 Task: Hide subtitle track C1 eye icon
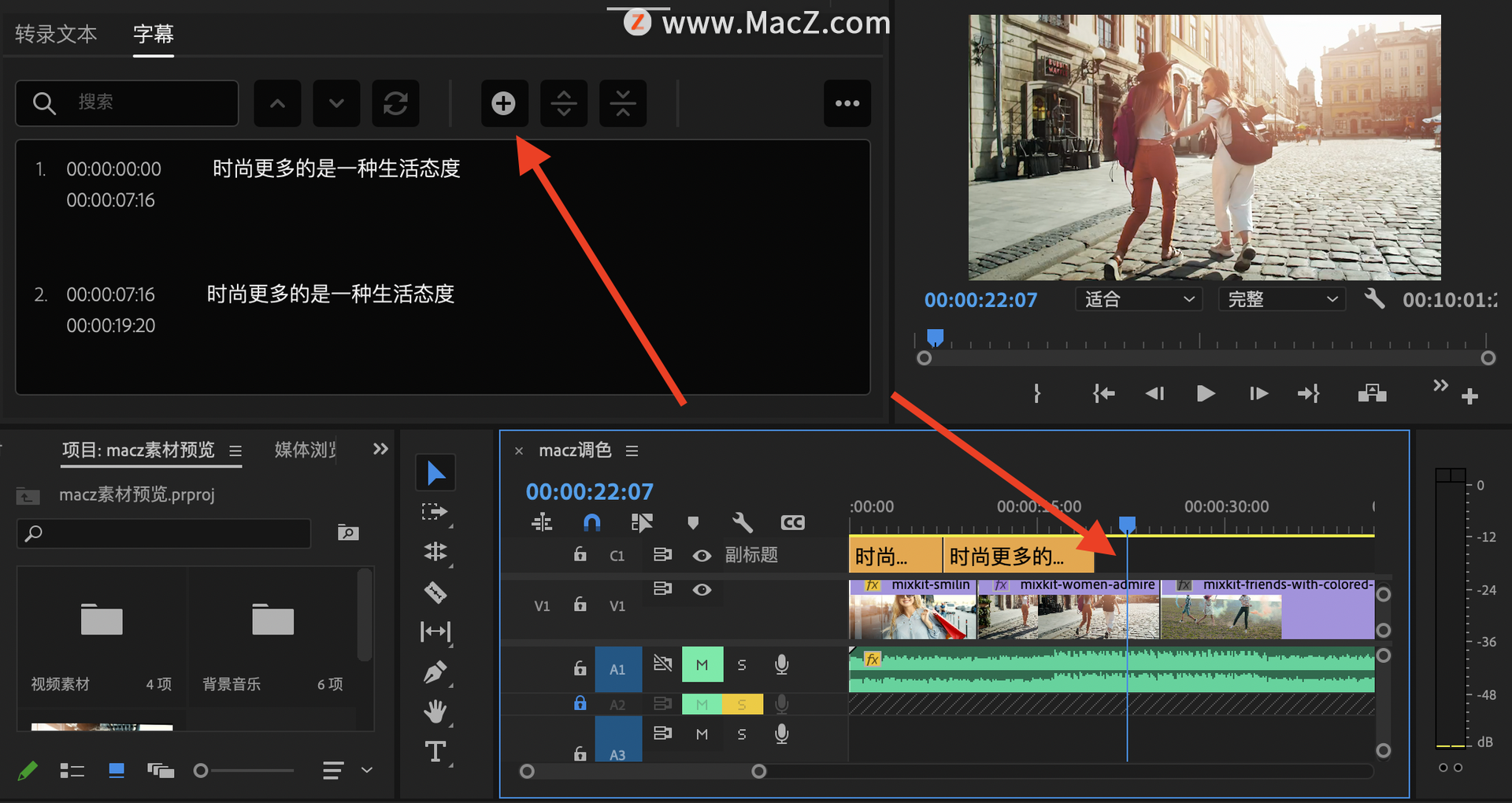click(702, 556)
